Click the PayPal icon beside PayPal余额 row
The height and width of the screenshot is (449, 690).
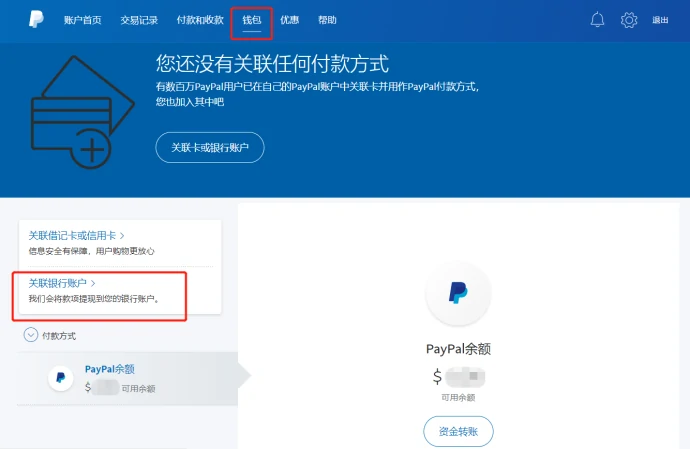61,378
